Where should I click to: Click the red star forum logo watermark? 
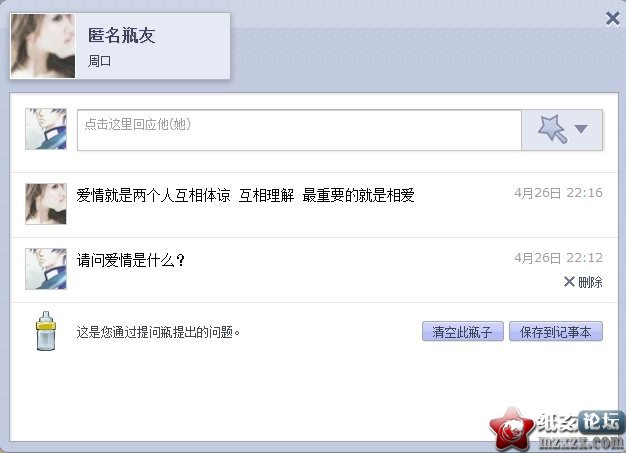click(512, 429)
